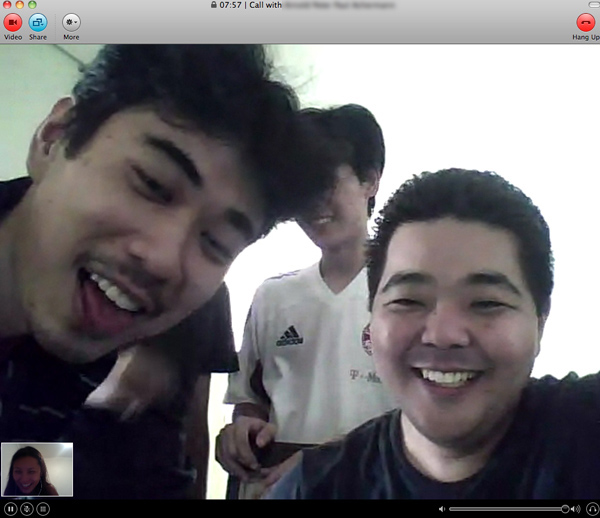Hang up the call
The image size is (600, 518).
(x=585, y=21)
